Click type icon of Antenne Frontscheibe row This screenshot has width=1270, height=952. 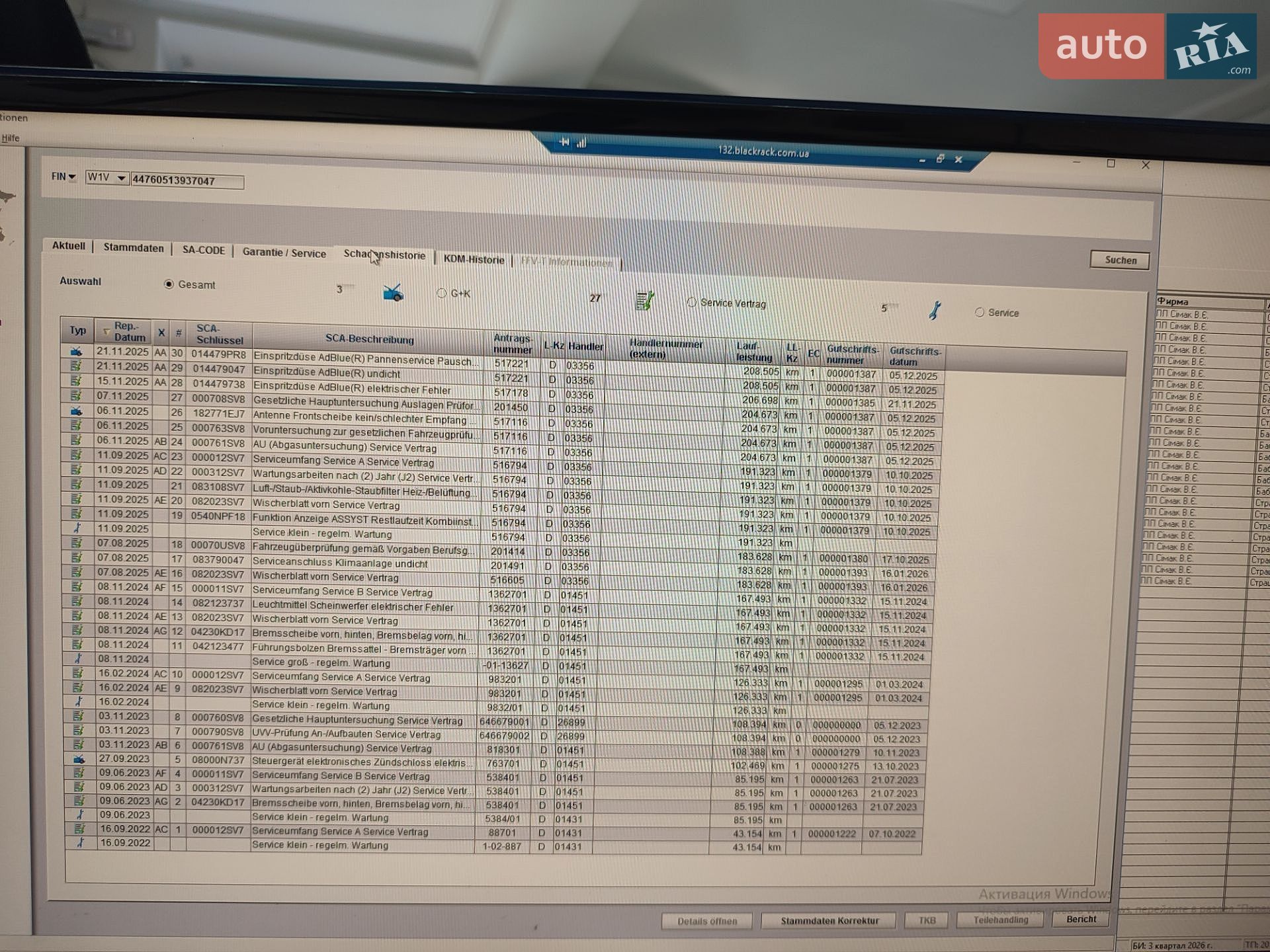pos(77,411)
